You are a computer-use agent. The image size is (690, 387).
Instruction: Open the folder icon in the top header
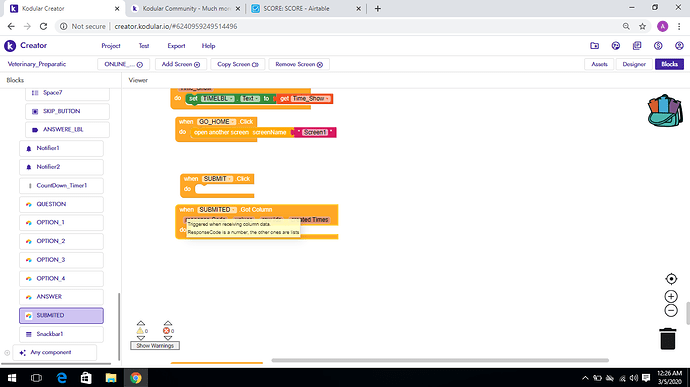(x=595, y=46)
